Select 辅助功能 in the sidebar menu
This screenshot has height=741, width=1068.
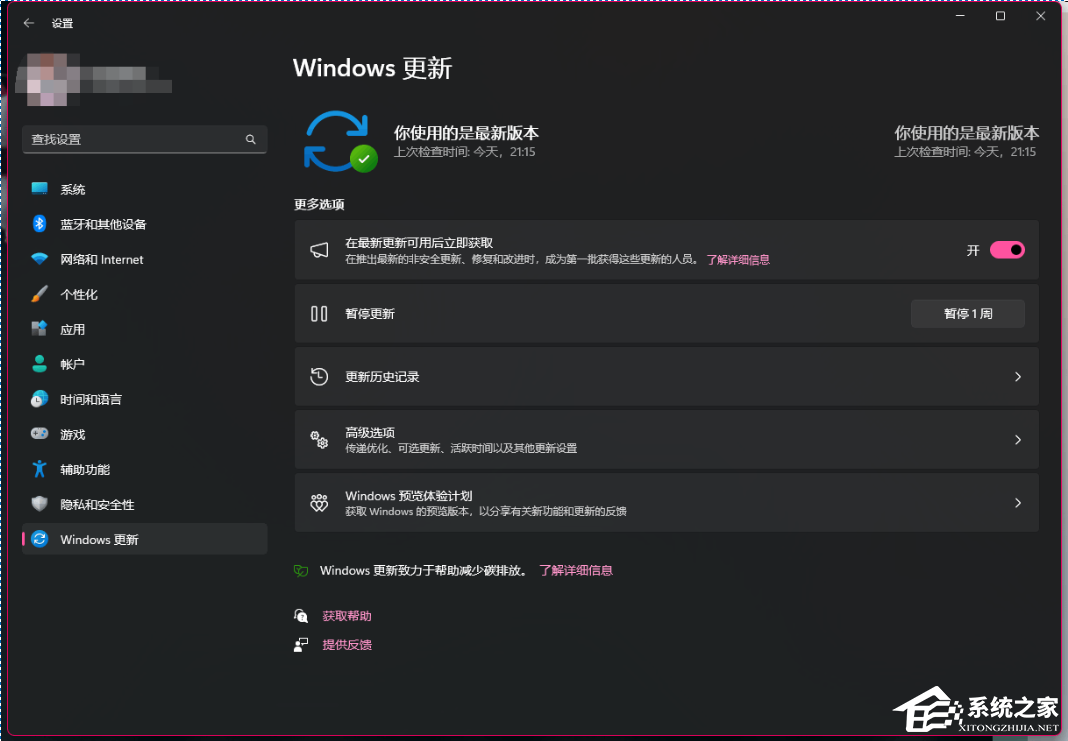tap(85, 469)
